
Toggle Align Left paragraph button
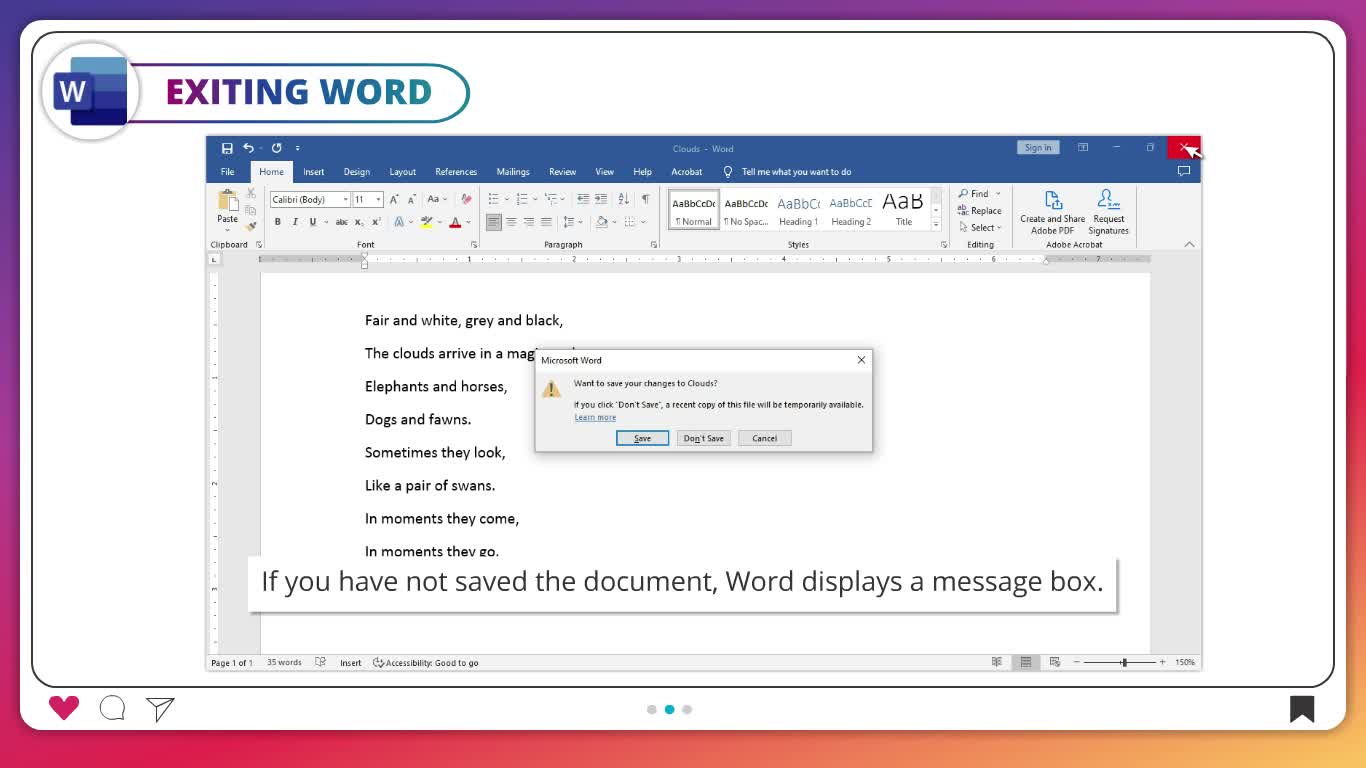[493, 222]
